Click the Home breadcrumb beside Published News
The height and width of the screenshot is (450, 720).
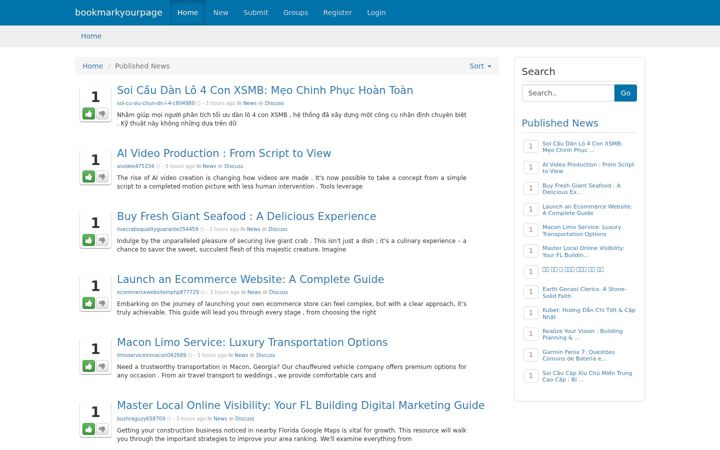92,66
